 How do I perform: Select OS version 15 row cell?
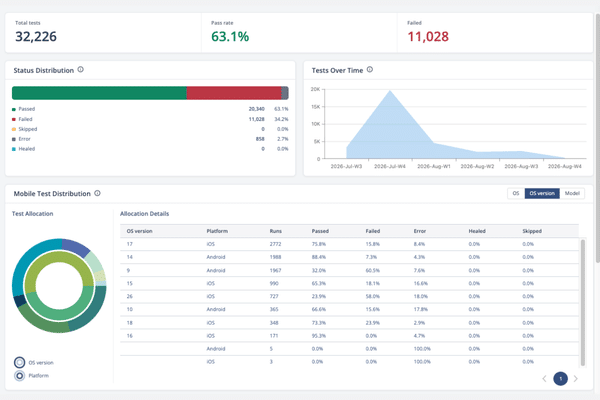coord(130,284)
